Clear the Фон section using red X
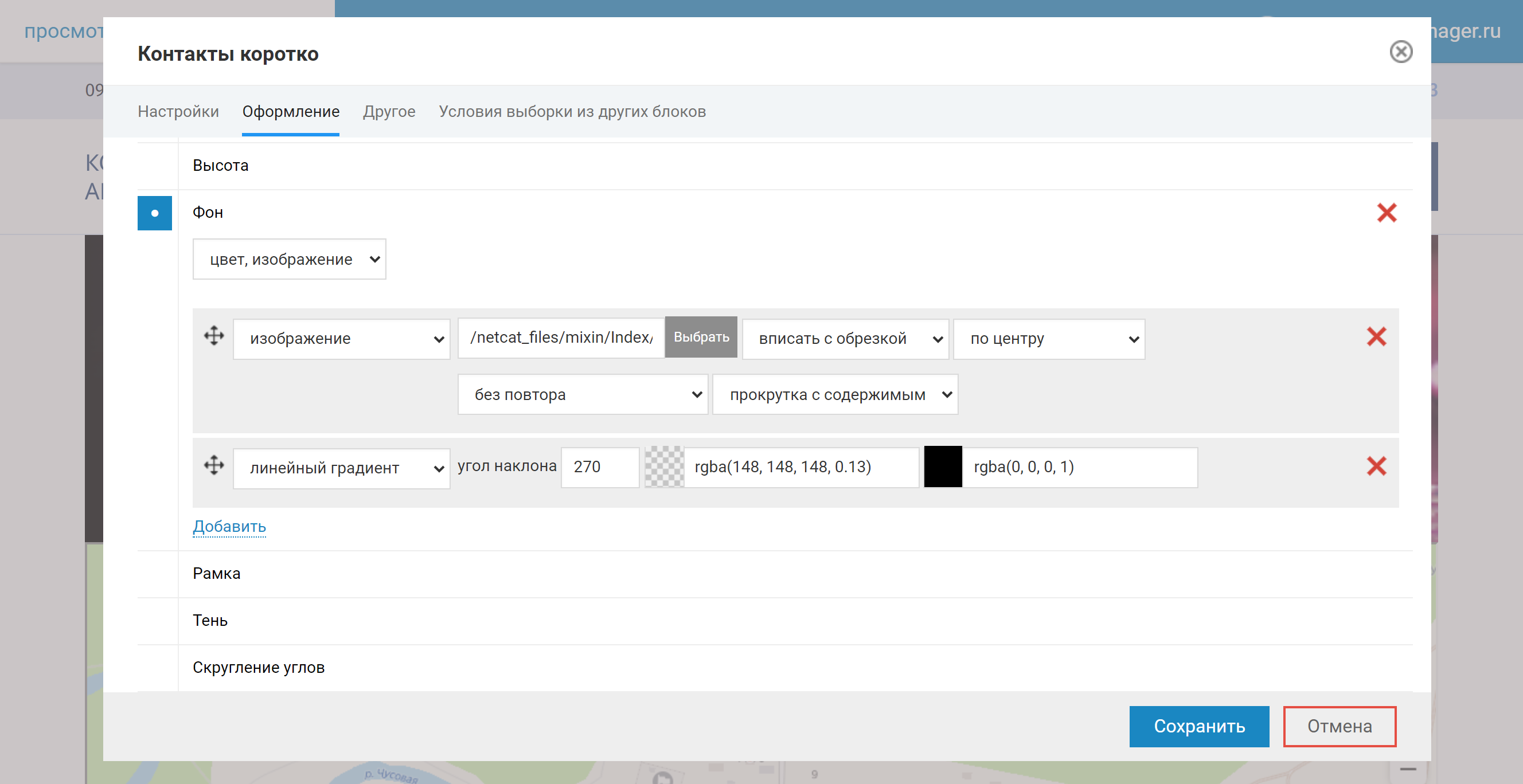 pyautogui.click(x=1387, y=213)
